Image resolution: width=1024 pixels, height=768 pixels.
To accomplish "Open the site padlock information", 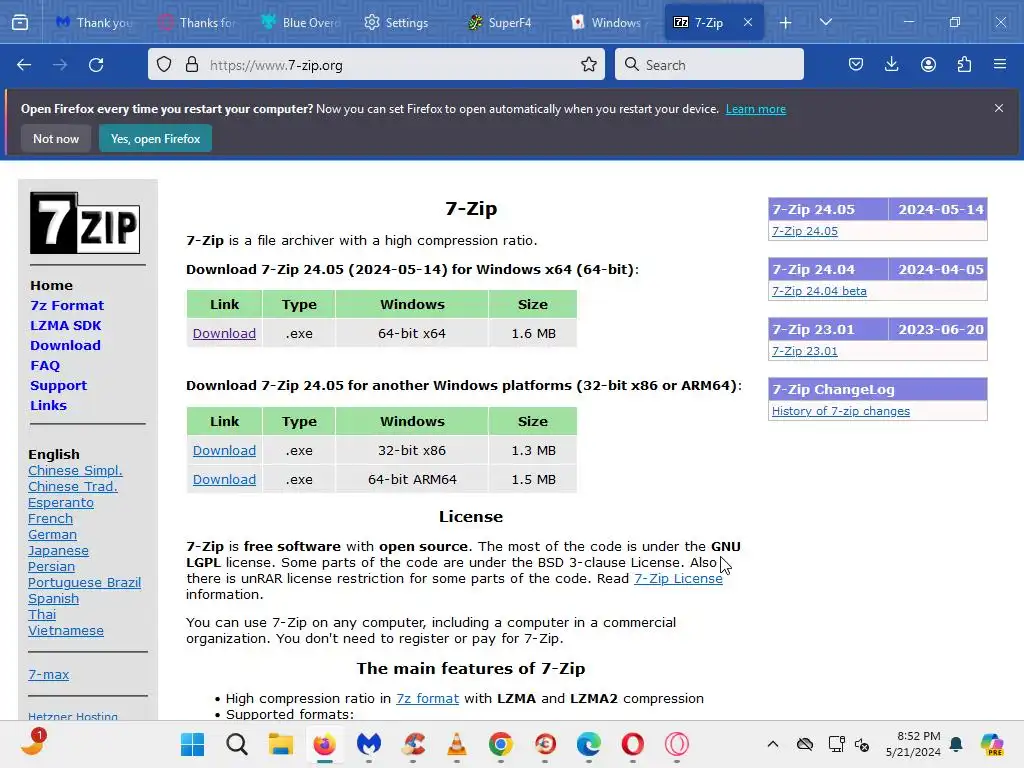I will tap(191, 65).
